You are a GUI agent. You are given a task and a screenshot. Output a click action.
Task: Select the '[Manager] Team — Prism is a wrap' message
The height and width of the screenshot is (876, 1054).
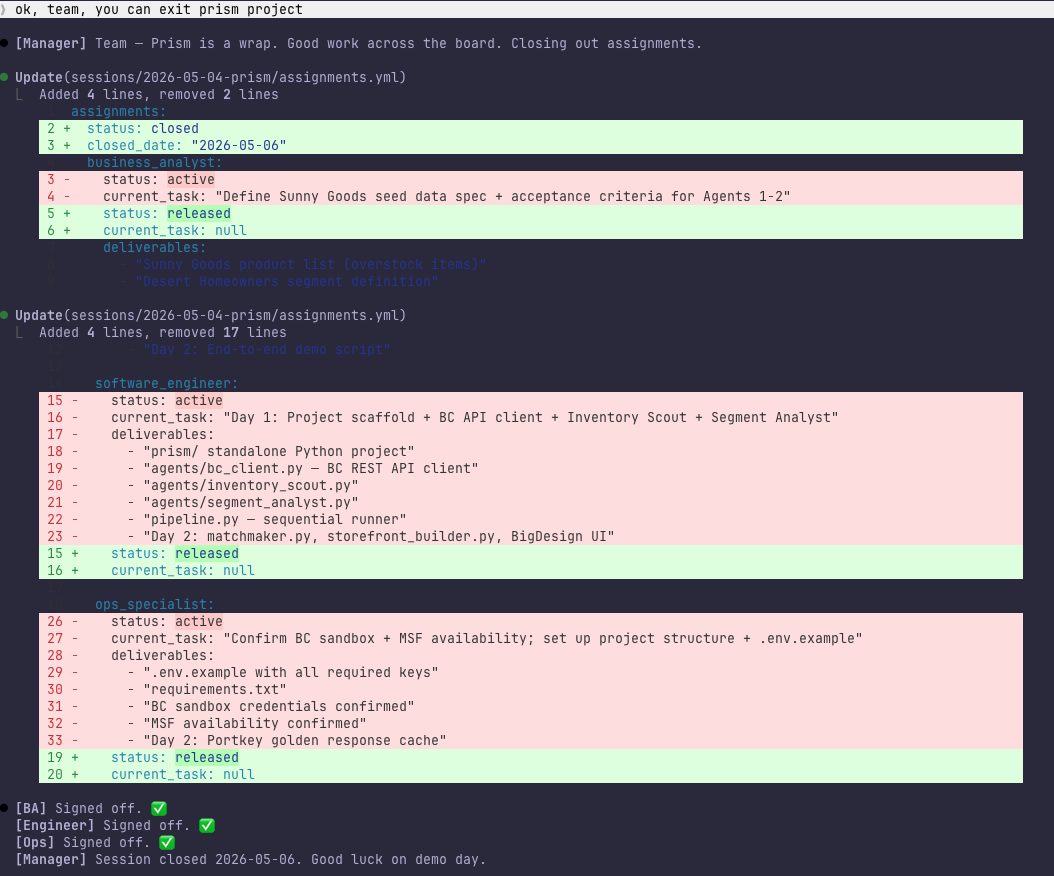point(358,43)
